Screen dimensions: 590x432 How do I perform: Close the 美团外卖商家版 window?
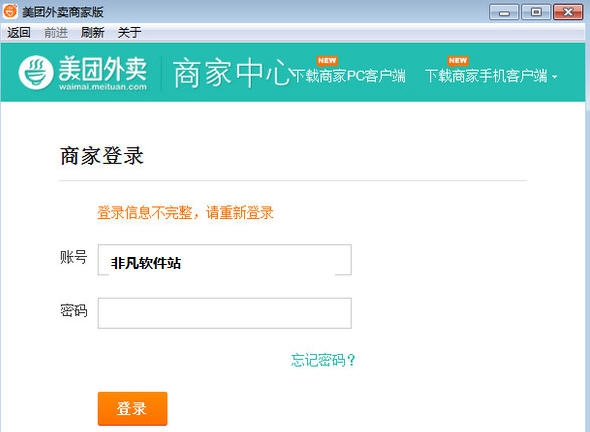[568, 12]
